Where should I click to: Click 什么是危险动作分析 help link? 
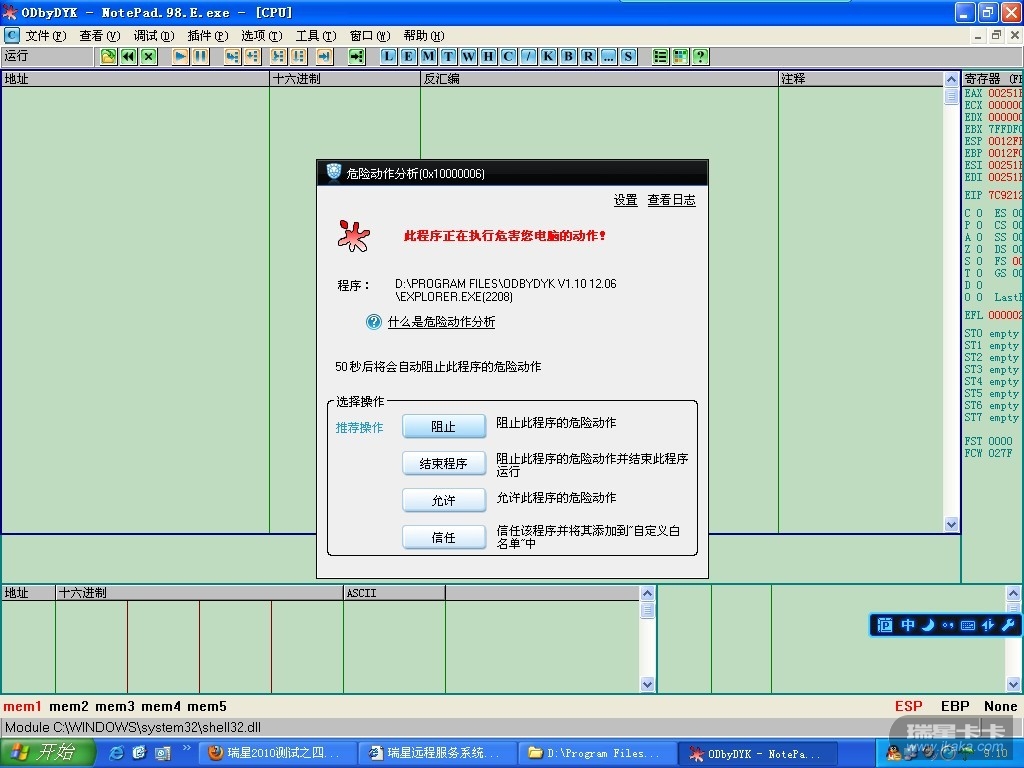[x=441, y=322]
